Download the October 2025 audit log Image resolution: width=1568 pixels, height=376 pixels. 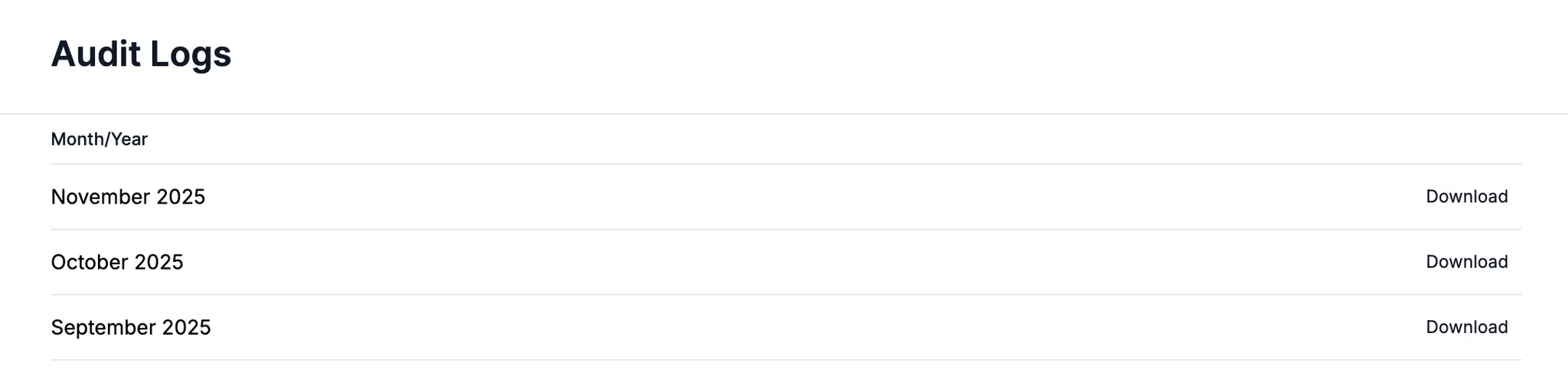[1466, 262]
